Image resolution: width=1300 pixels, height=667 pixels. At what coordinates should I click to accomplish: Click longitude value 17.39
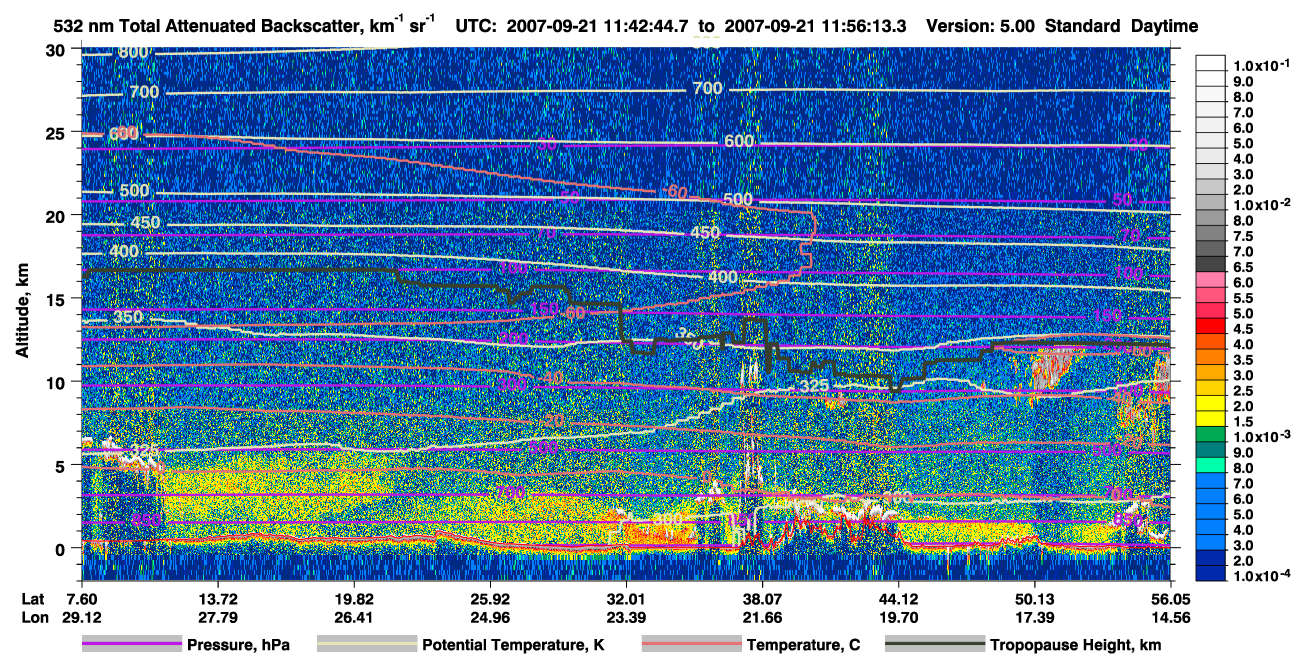[1035, 618]
